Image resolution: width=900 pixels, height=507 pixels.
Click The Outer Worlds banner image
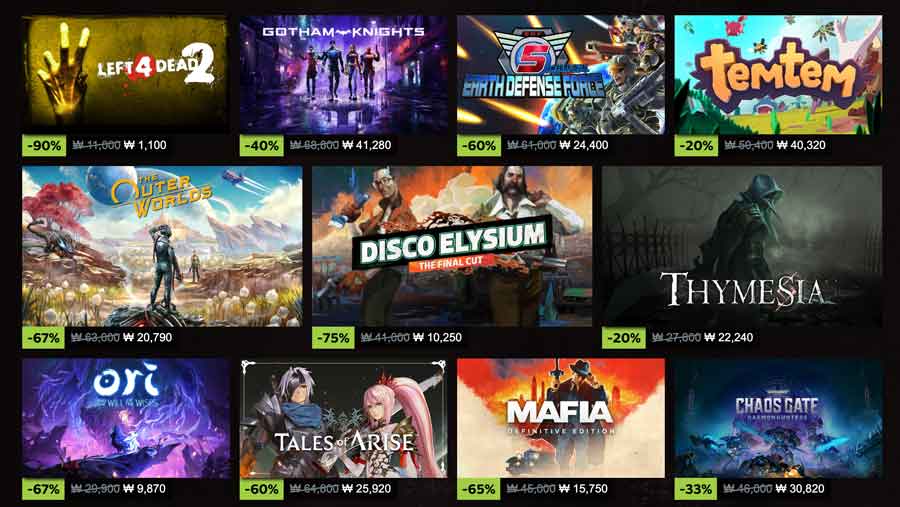[162, 246]
